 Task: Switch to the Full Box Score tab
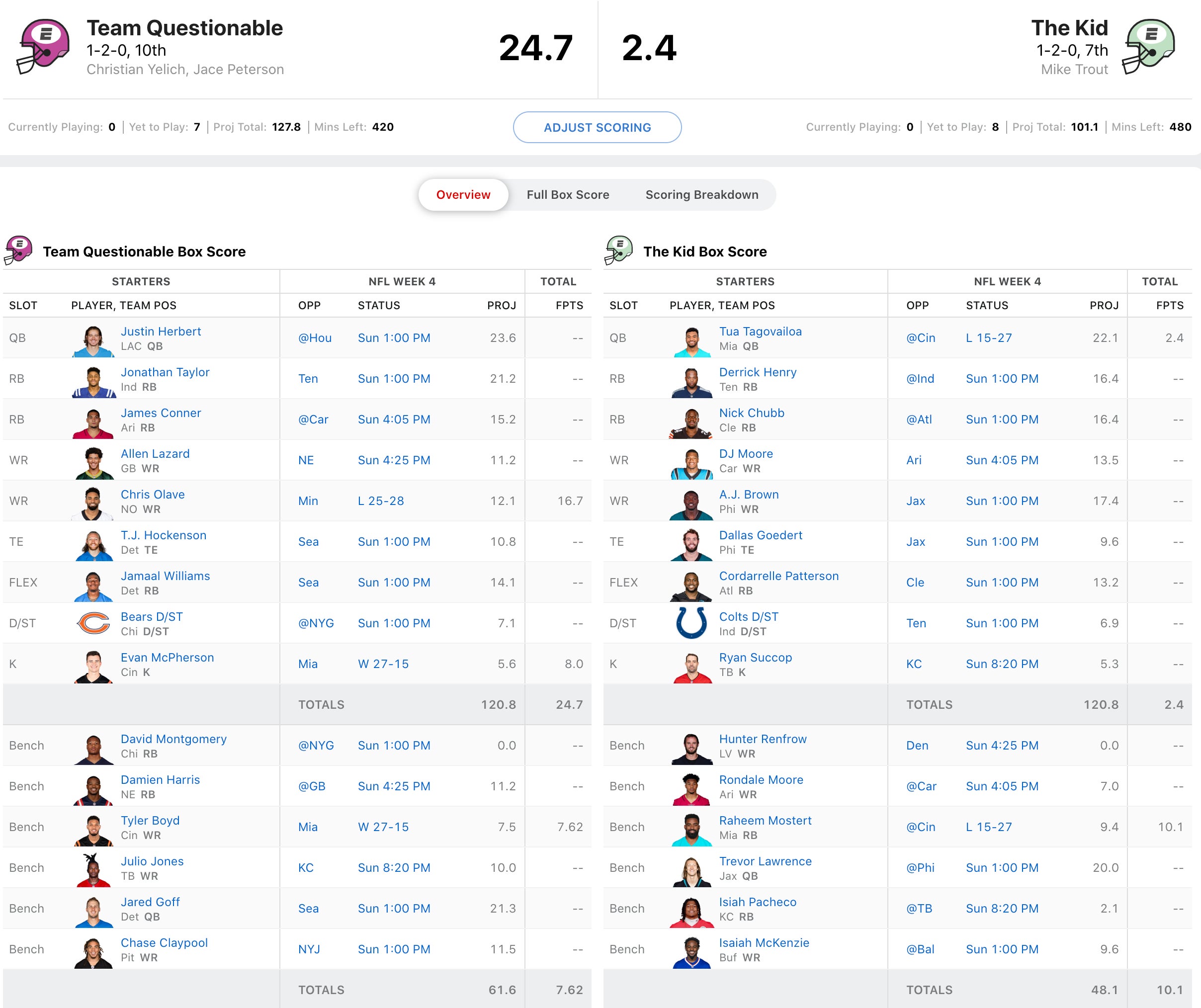[567, 195]
